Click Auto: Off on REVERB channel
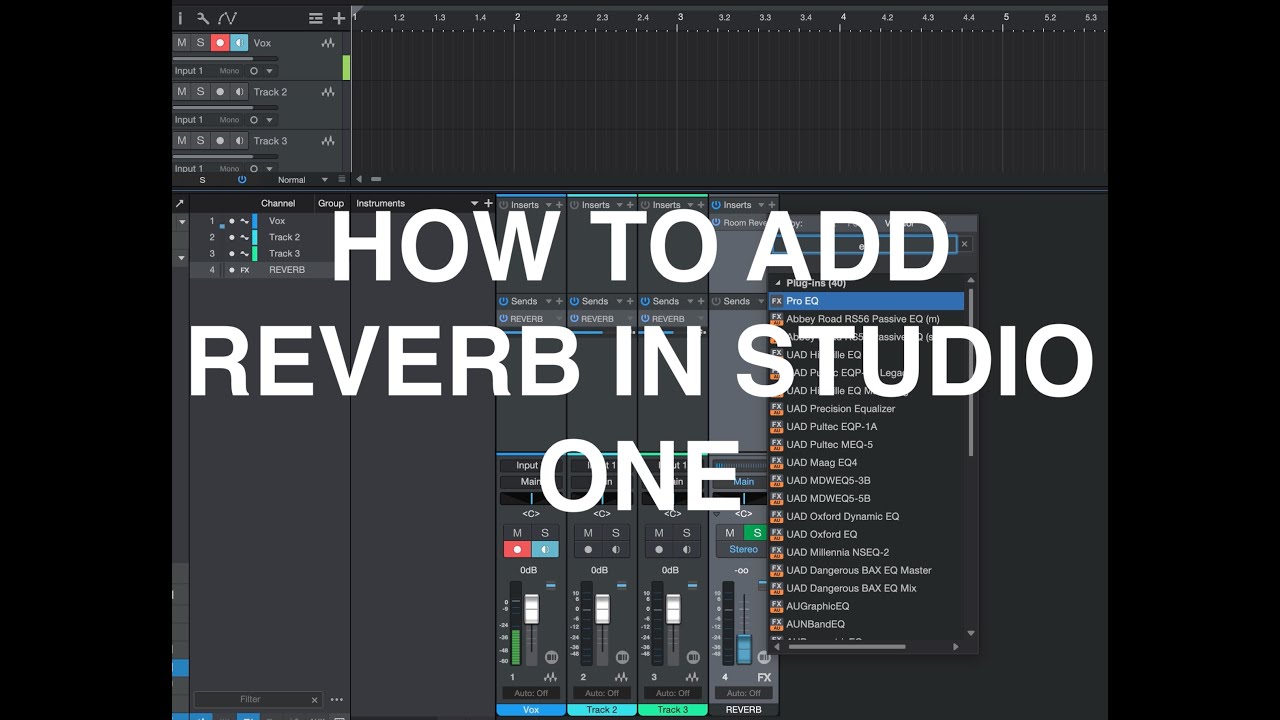The height and width of the screenshot is (720, 1280). [x=743, y=693]
